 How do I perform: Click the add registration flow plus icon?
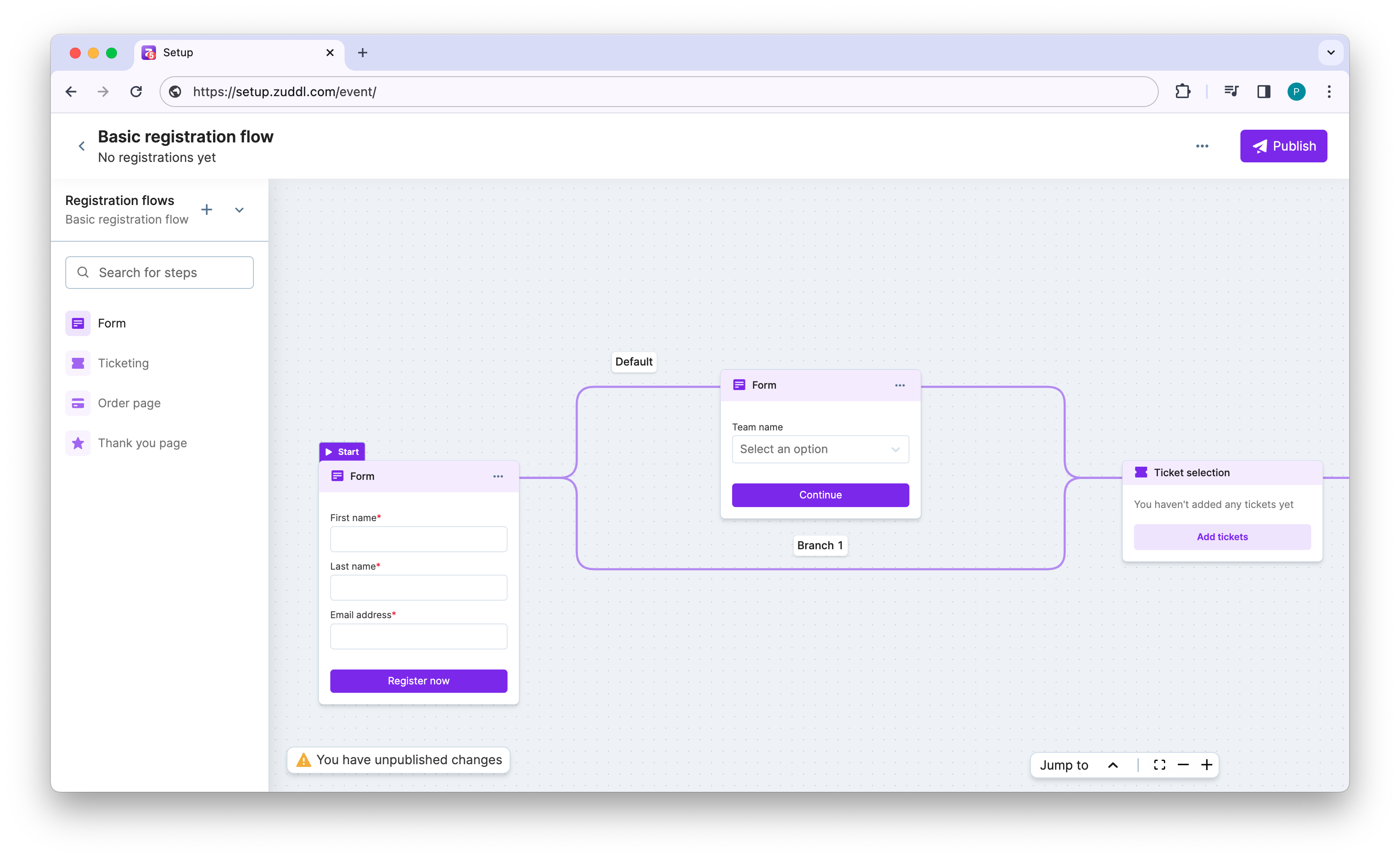pos(207,210)
